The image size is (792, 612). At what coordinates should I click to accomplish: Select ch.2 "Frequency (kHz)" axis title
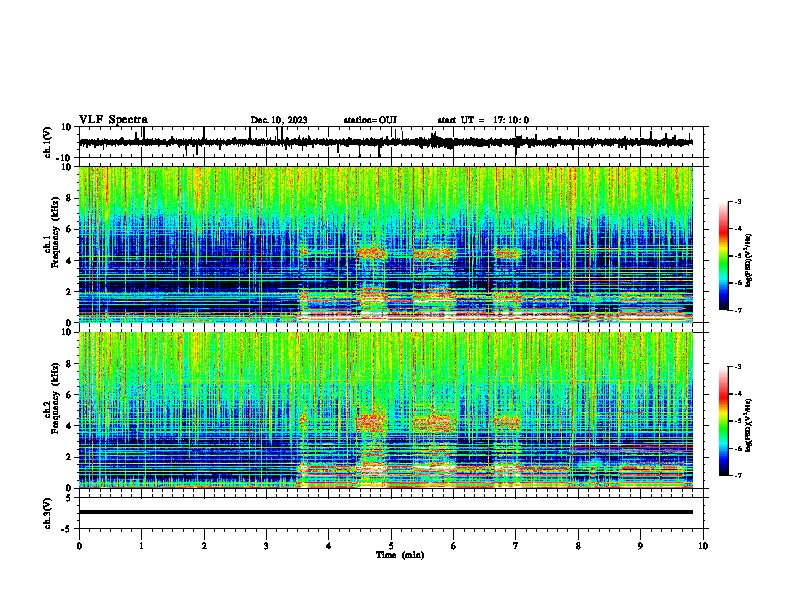tap(55, 398)
